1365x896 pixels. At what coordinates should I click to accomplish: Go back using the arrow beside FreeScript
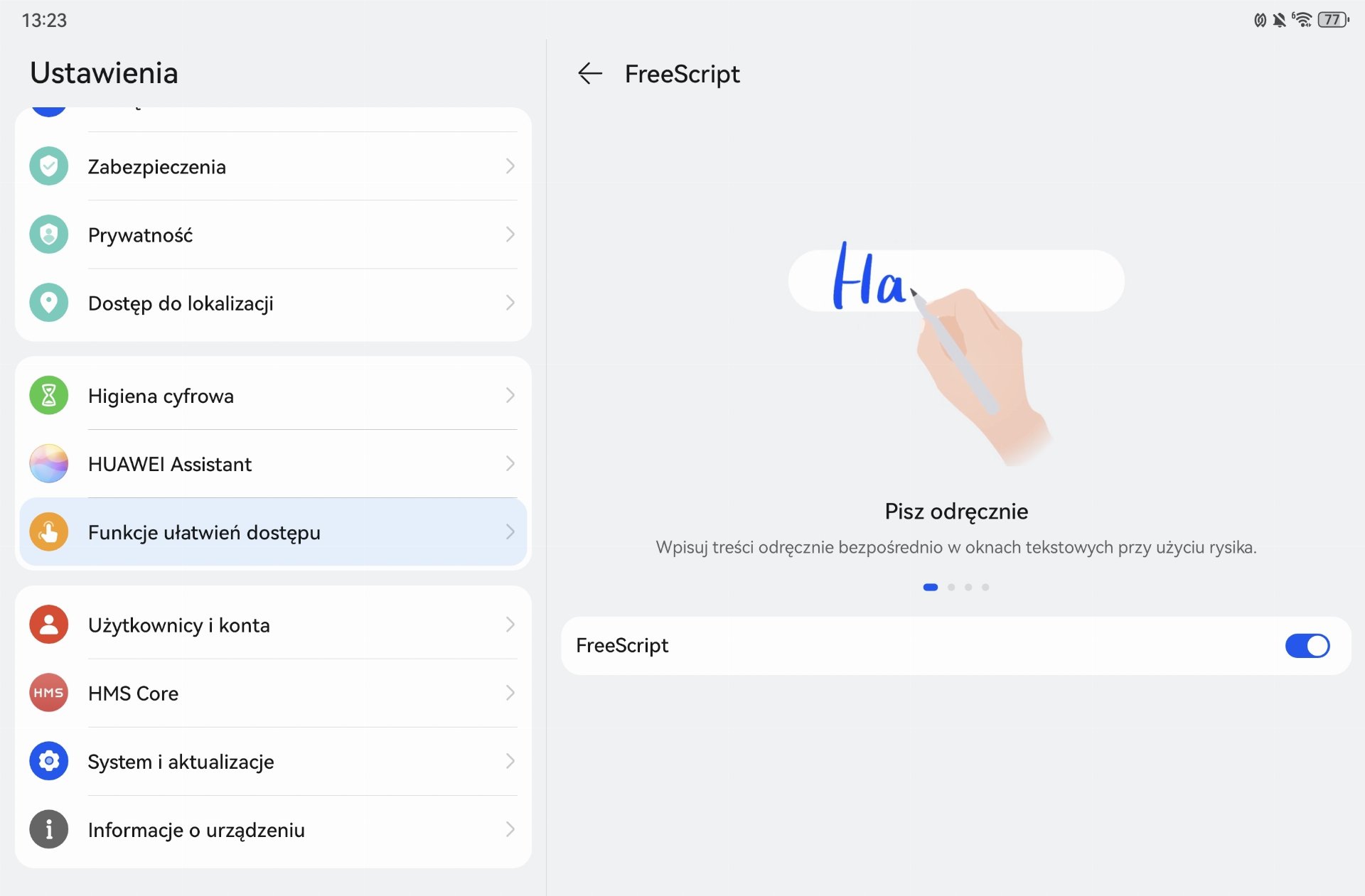[589, 73]
